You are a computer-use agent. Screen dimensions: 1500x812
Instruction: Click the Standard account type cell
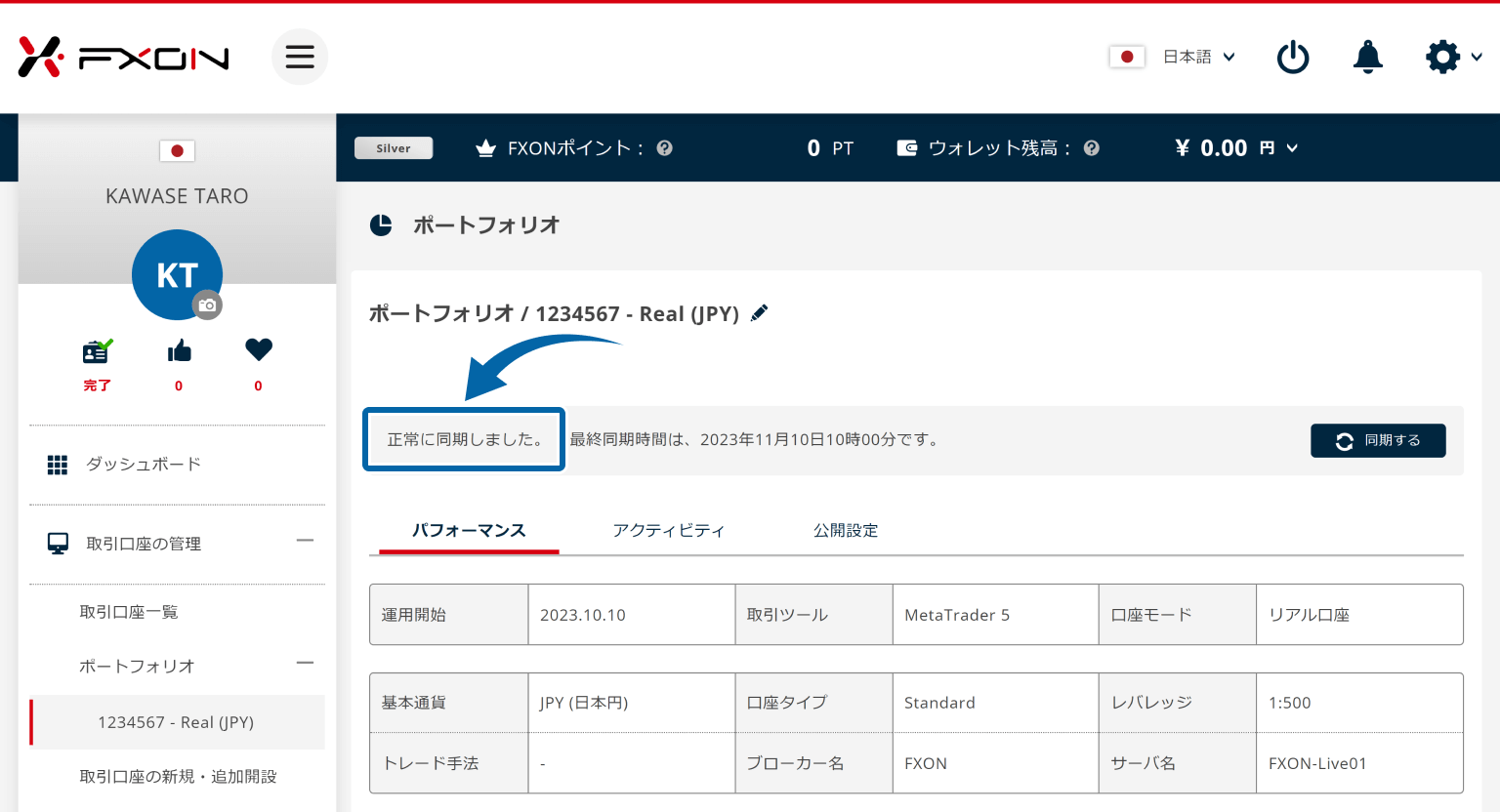click(x=996, y=703)
